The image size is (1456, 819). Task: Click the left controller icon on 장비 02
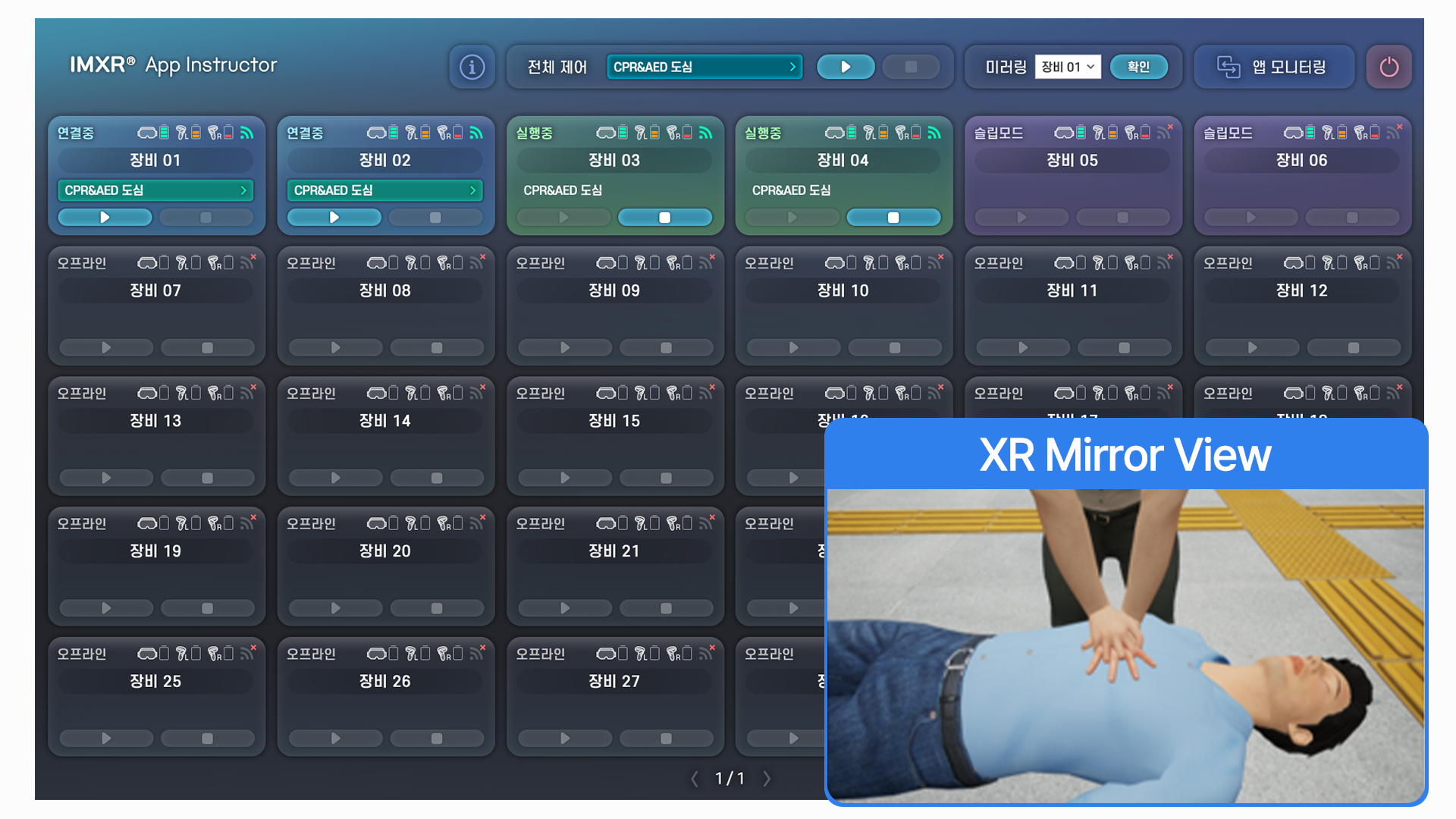coord(412,133)
